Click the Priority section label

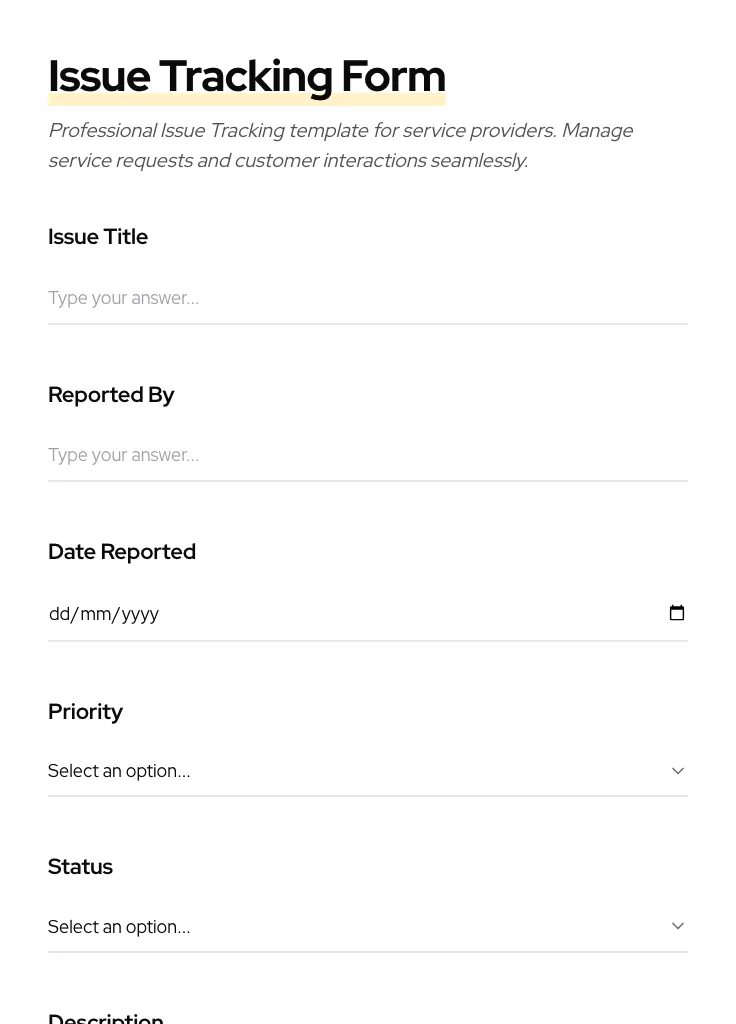coord(85,711)
